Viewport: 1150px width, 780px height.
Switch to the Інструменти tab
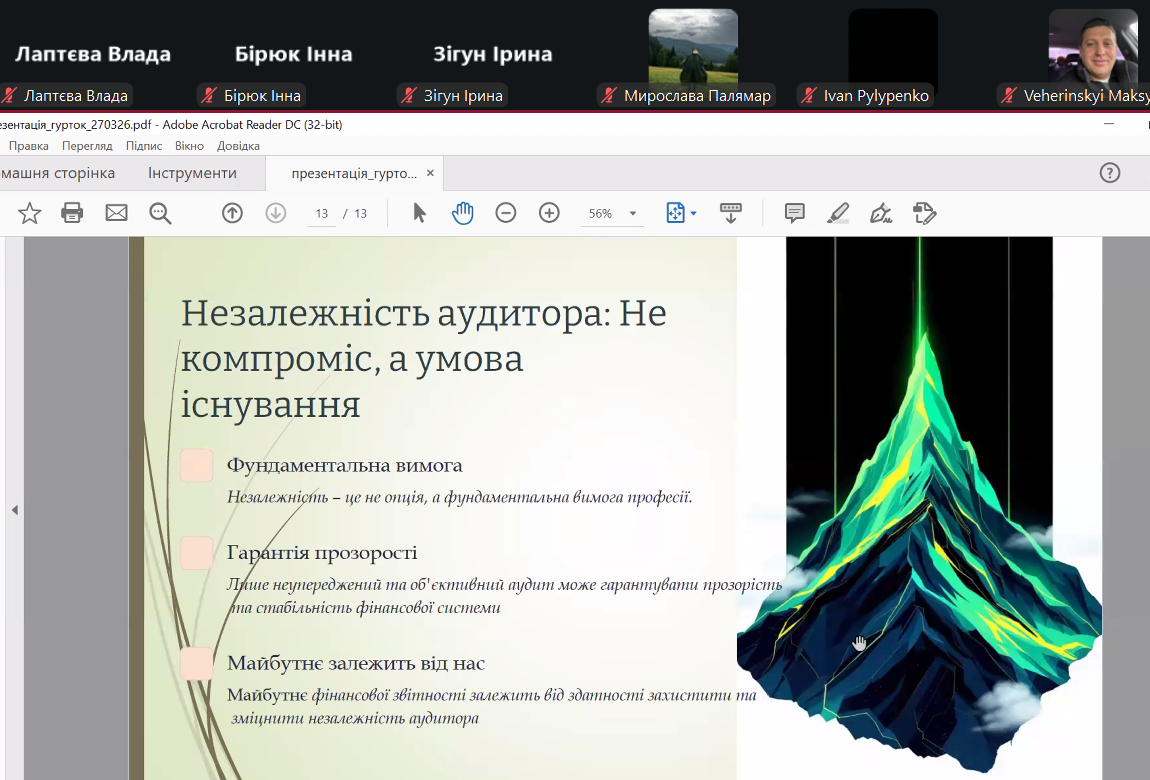coord(192,173)
